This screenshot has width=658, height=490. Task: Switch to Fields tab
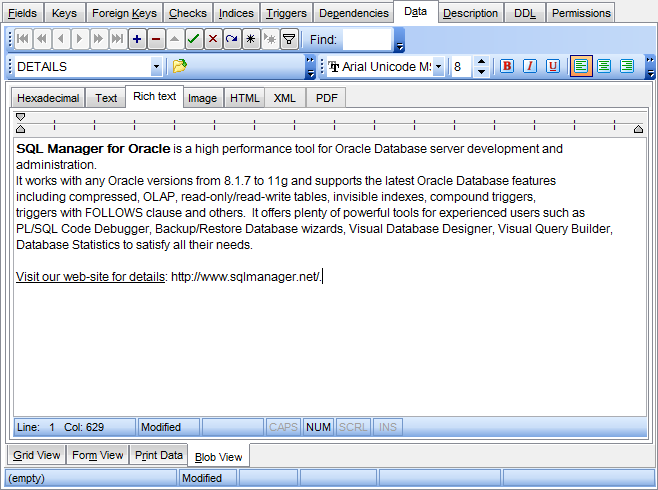(x=22, y=13)
